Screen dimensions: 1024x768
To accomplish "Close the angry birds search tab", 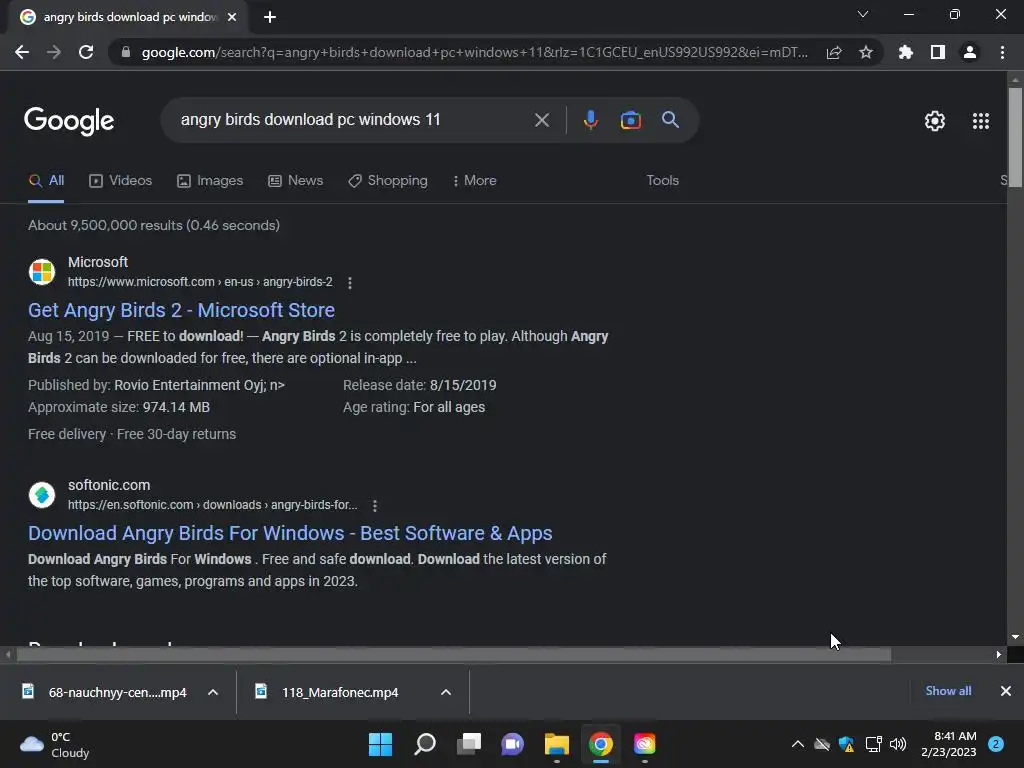I will tap(232, 17).
